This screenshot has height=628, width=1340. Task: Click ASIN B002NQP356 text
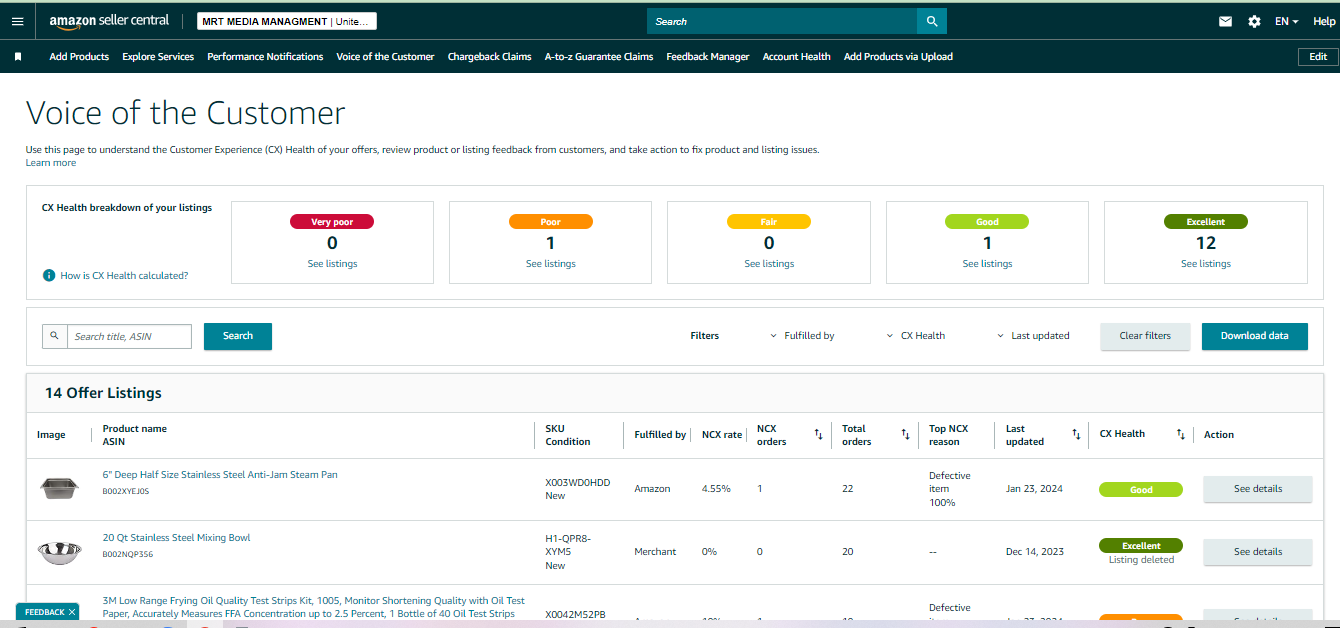click(x=128, y=554)
